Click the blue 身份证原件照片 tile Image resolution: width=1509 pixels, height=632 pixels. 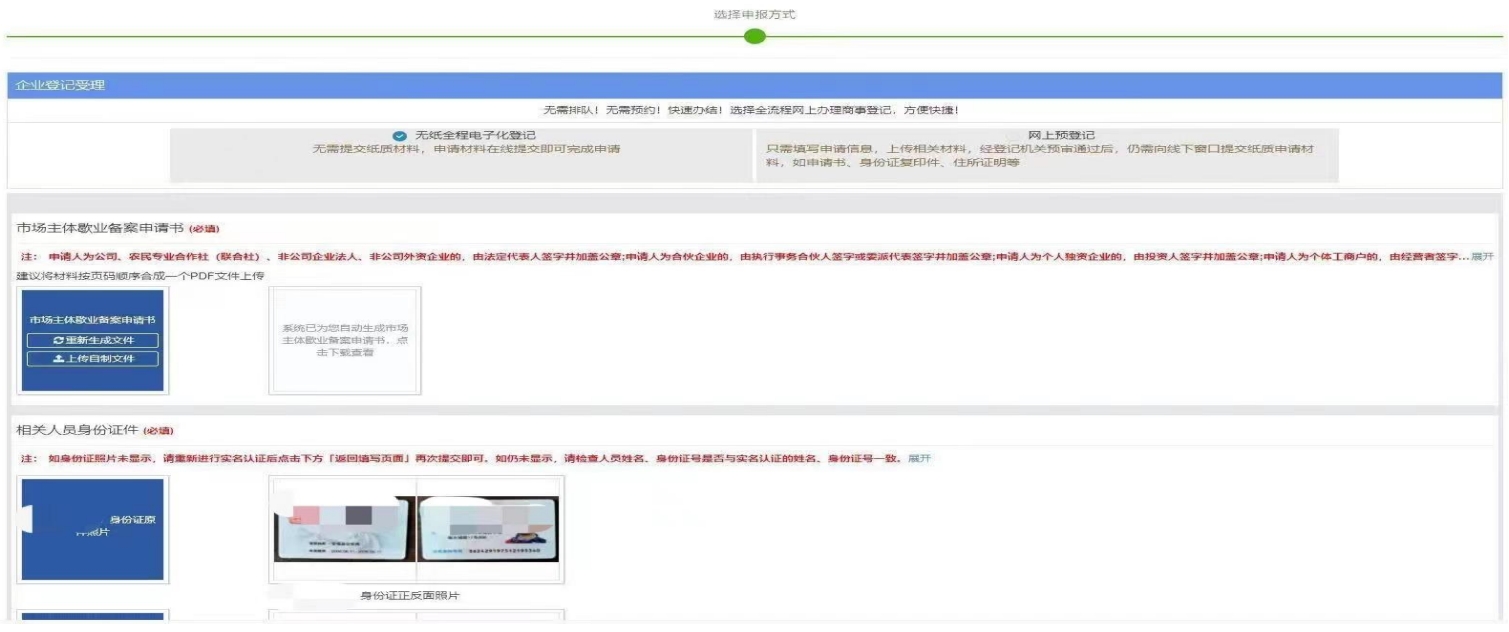[x=93, y=529]
